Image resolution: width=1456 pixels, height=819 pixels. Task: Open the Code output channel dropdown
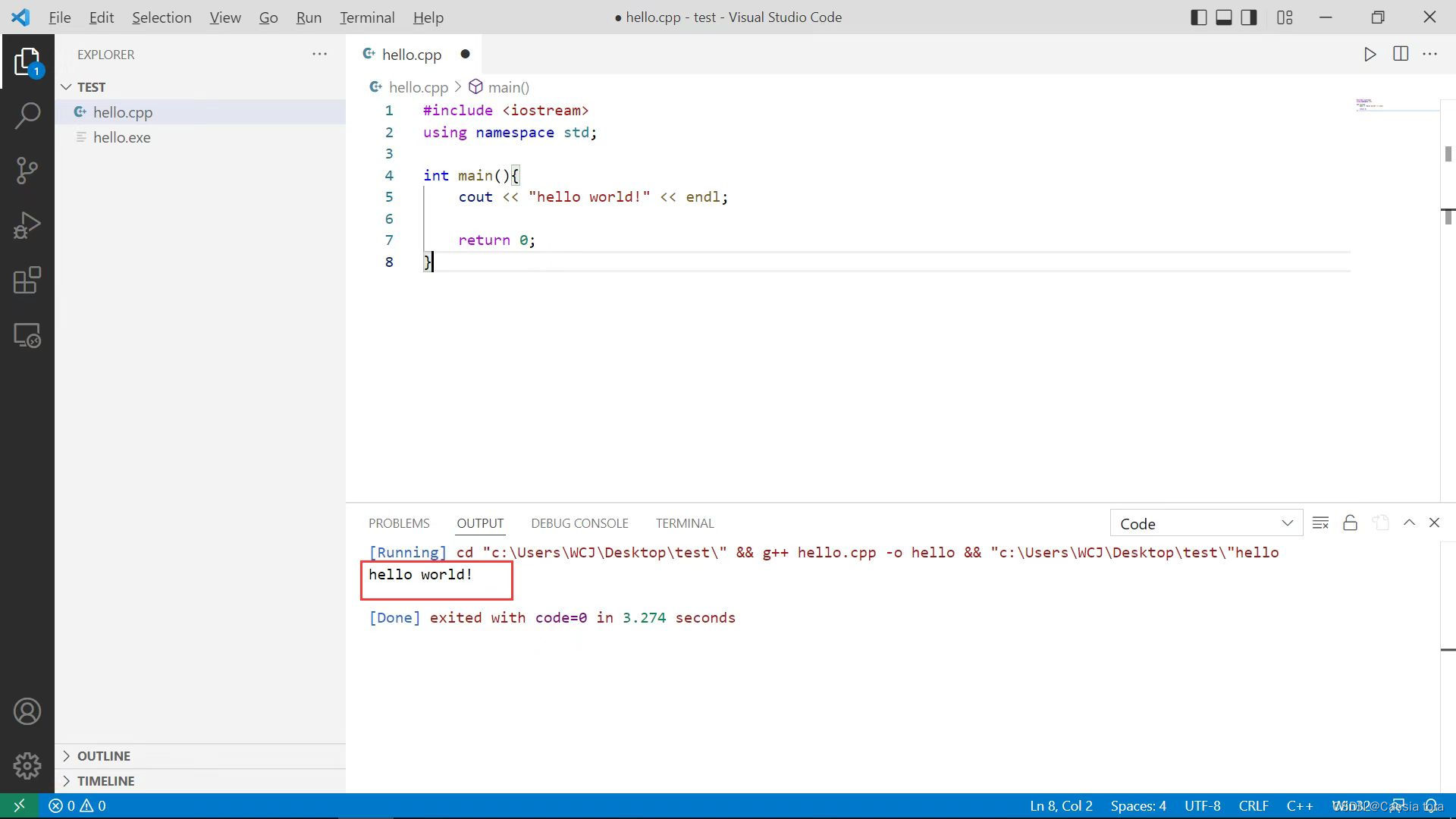point(1206,523)
